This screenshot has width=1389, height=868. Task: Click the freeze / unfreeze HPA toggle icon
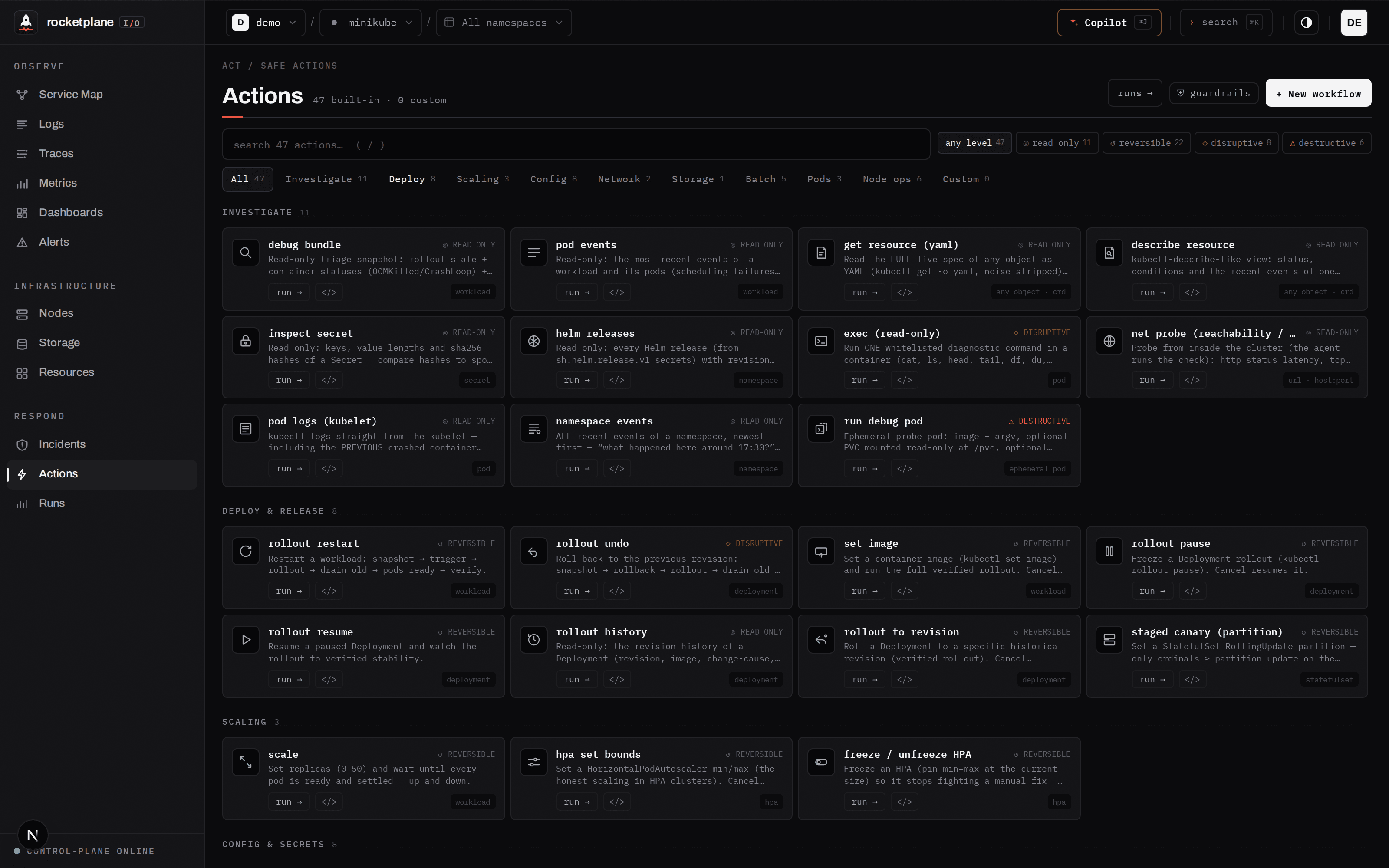pos(821,763)
